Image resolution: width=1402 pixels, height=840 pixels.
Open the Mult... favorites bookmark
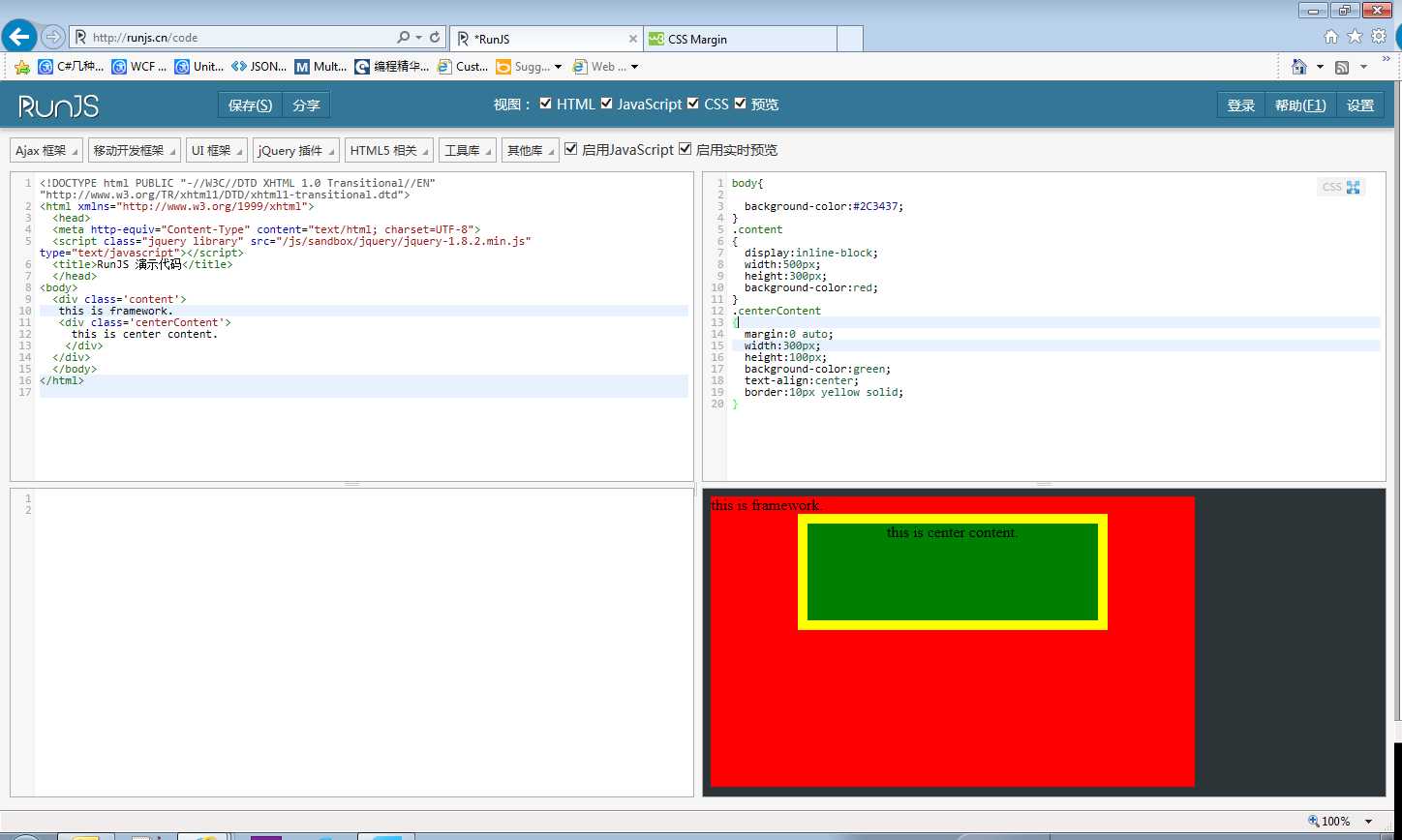pos(321,67)
